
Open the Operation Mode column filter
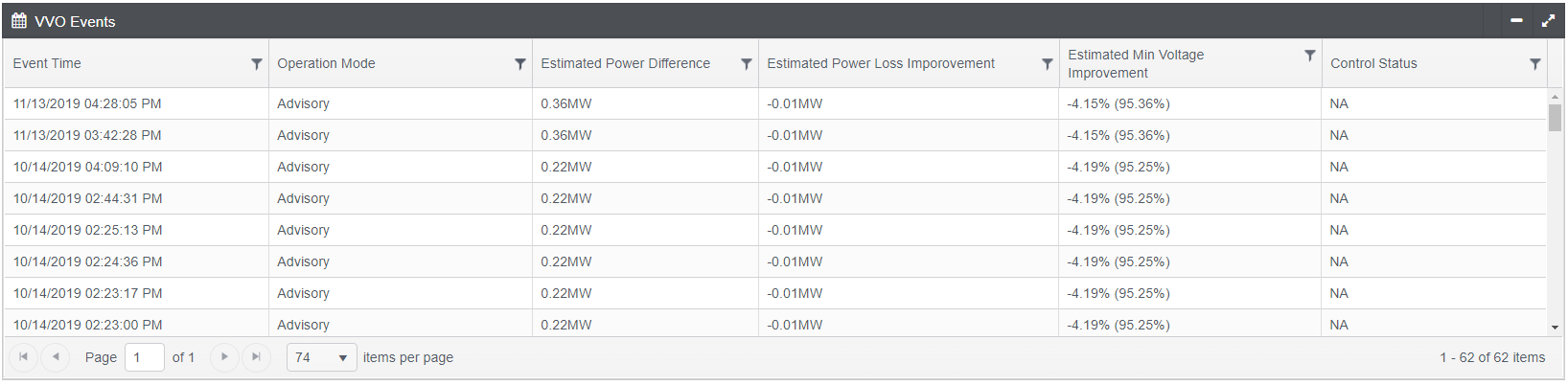[x=519, y=64]
